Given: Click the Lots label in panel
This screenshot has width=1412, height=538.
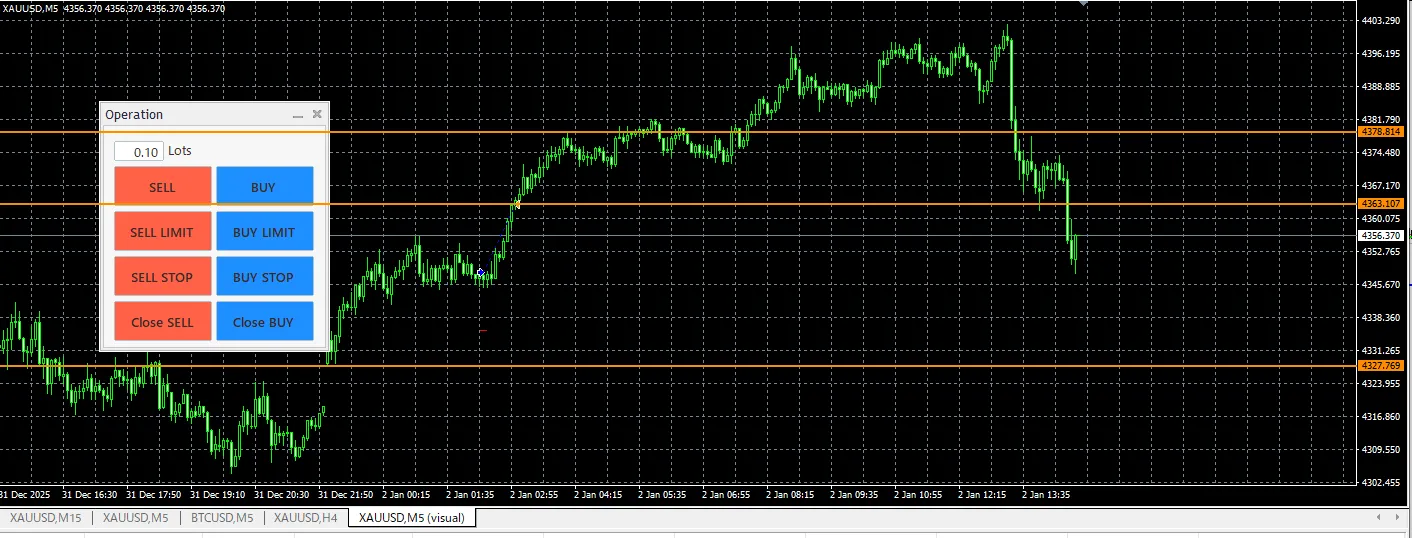Looking at the screenshot, I should 180,151.
